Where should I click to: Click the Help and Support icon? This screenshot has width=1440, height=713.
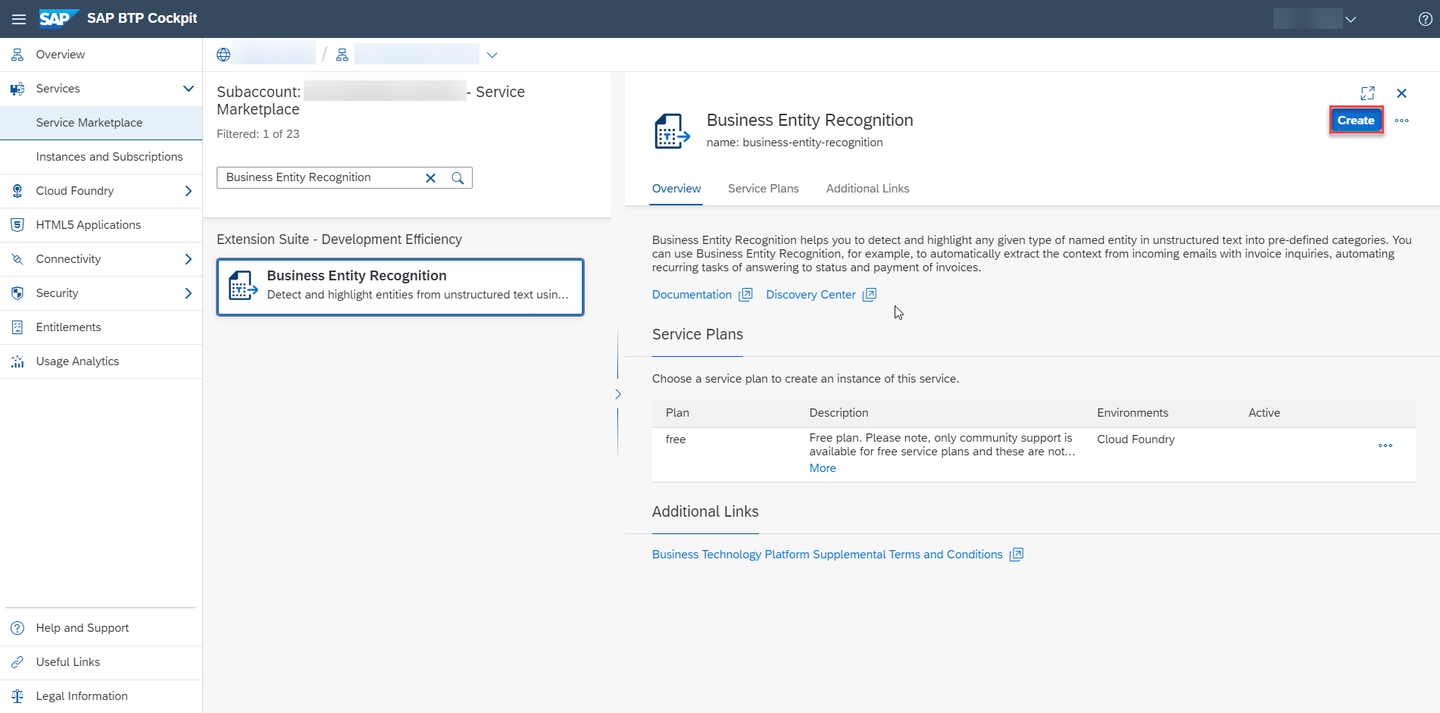click(x=17, y=628)
